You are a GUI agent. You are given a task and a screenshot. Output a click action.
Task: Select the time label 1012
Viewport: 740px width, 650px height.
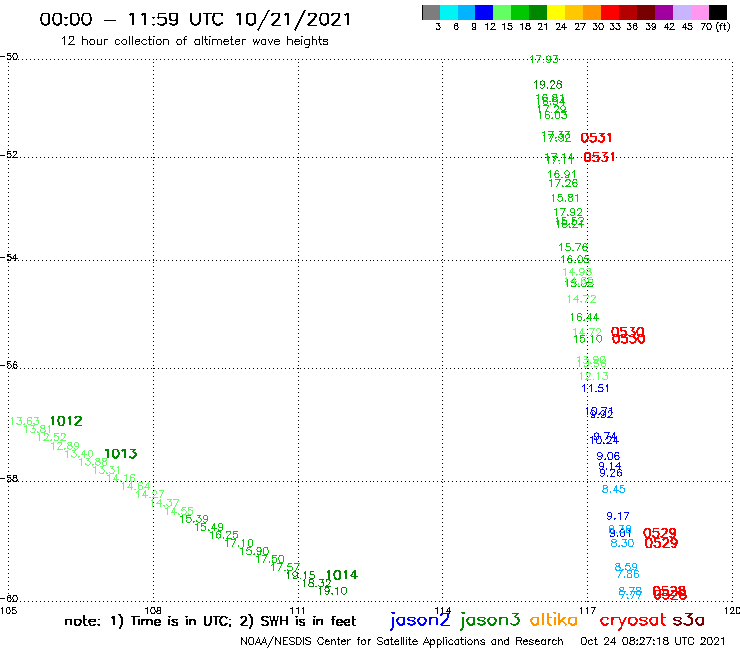tap(66, 421)
